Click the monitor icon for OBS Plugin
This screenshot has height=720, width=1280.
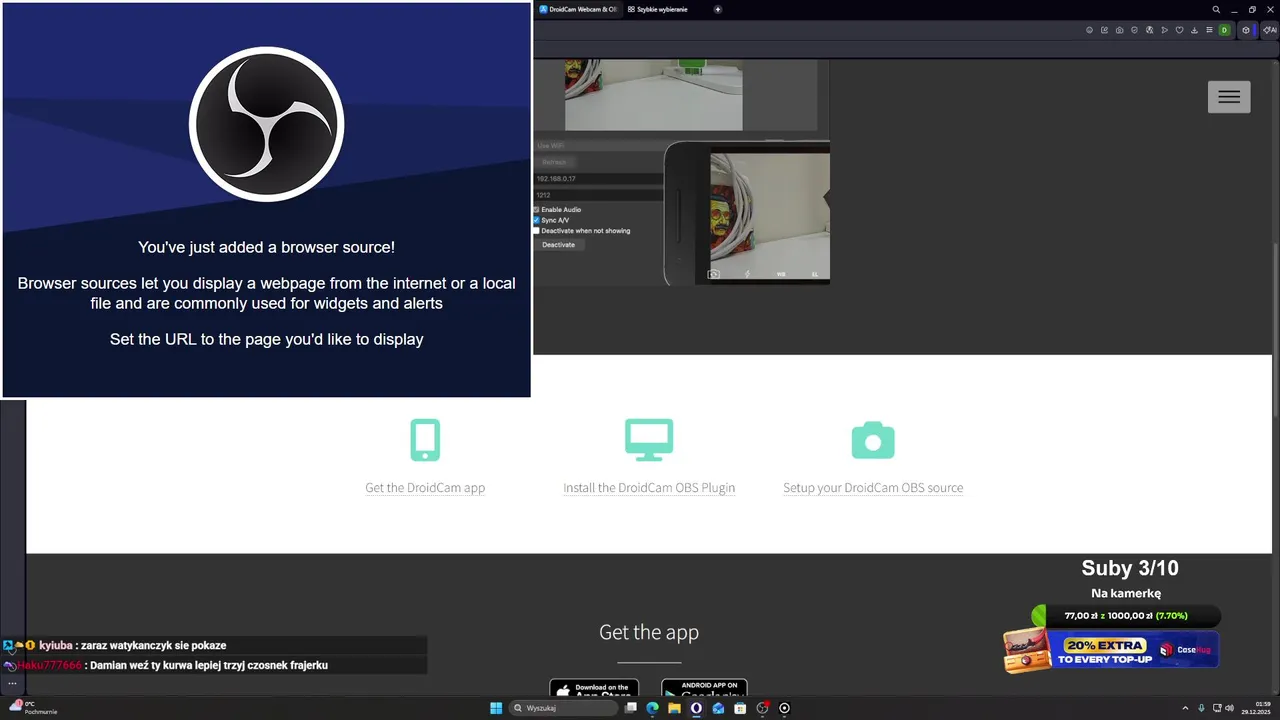click(x=649, y=440)
